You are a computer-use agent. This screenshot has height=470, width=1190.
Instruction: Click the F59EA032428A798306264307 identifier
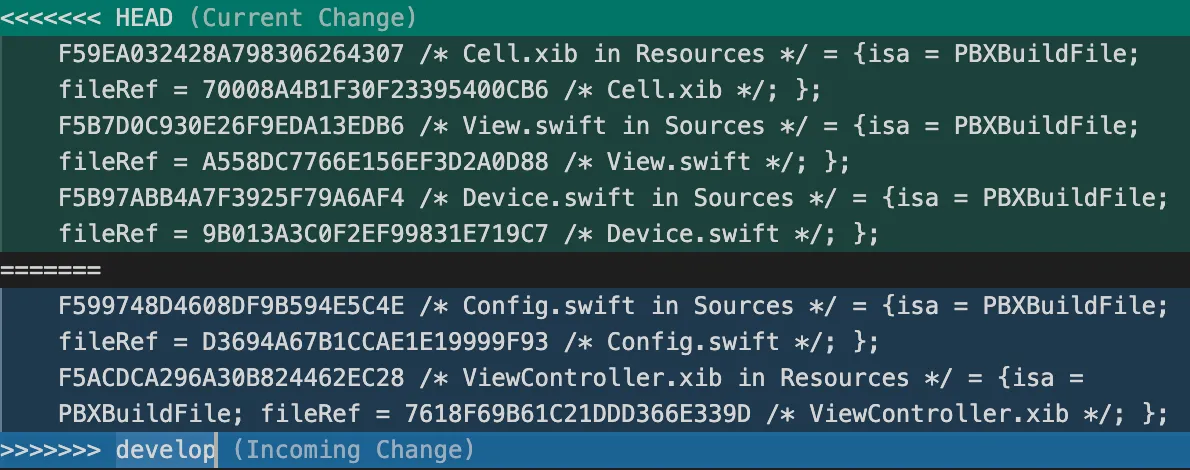point(231,54)
